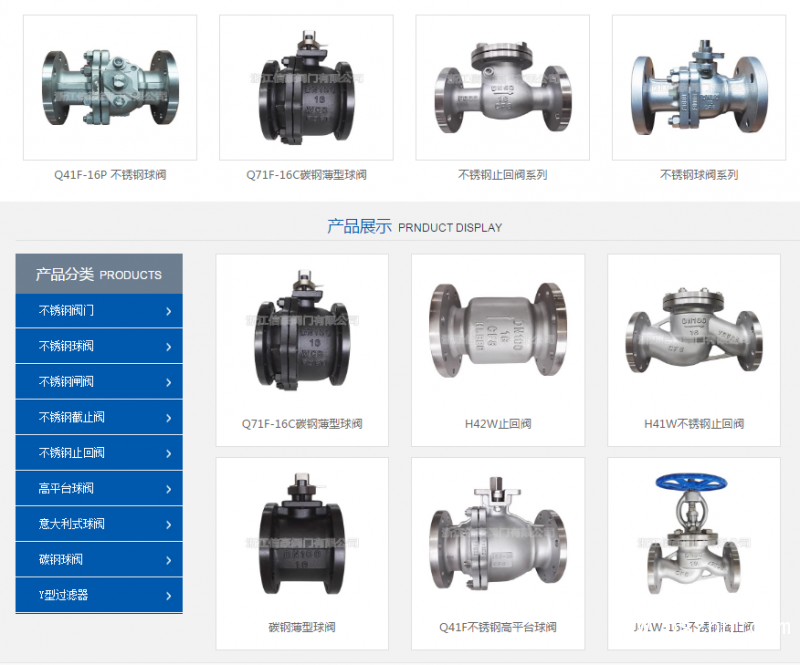This screenshot has width=800, height=665.
Task: Open the Q41F不锈钢高平台球阀 product photo
Action: pyautogui.click(x=497, y=538)
